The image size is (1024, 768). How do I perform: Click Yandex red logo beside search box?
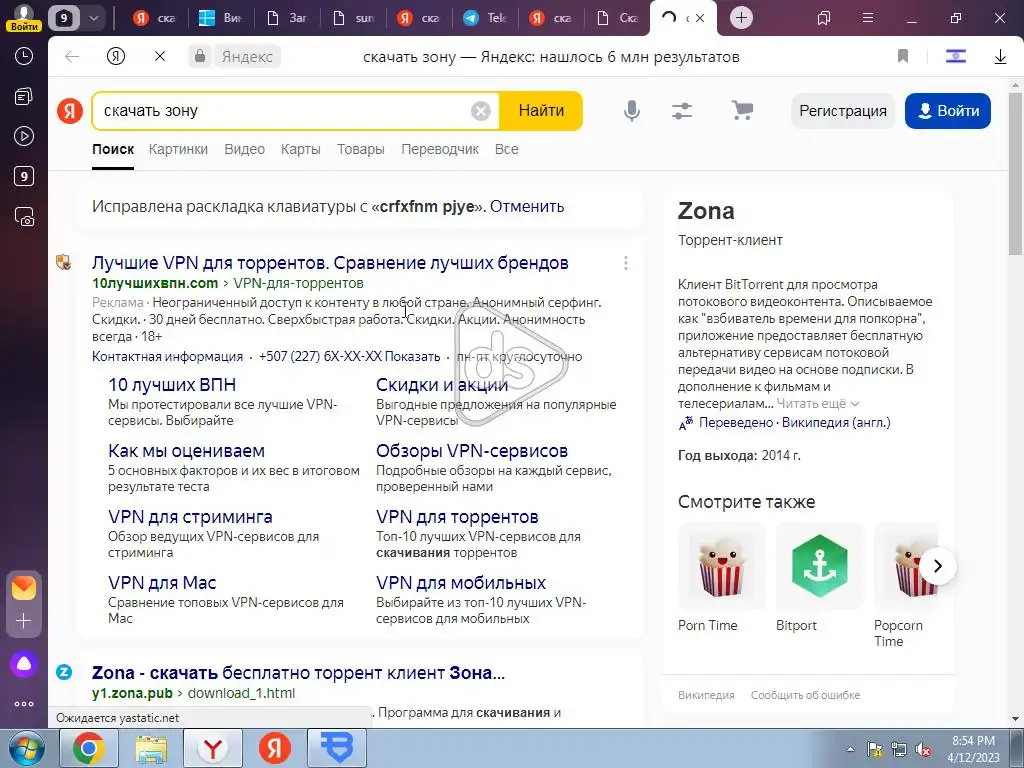click(x=70, y=111)
